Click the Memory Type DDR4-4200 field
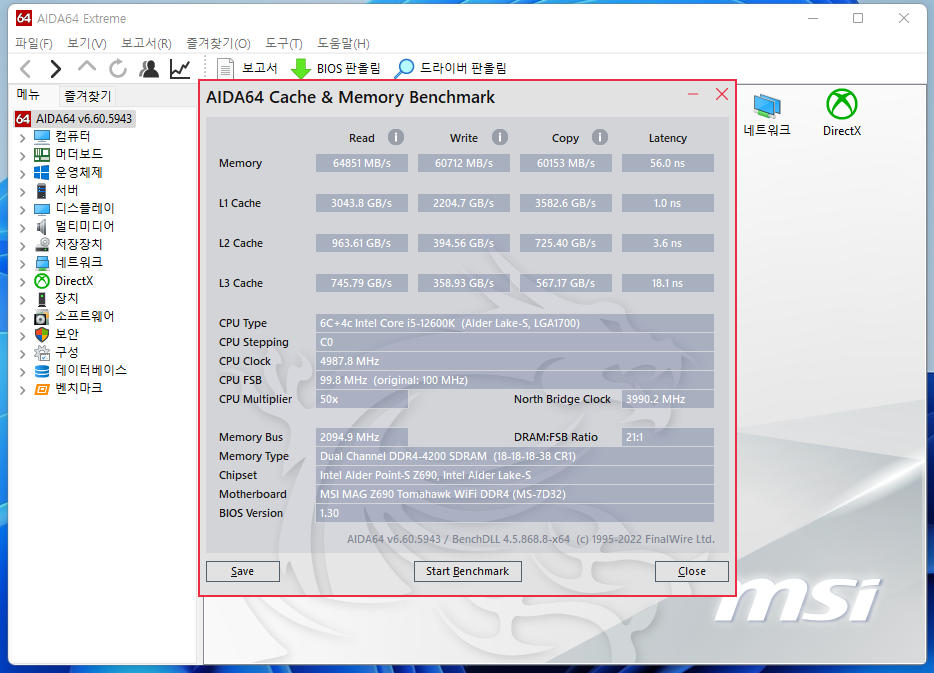Screen dimensions: 934x673 515,456
